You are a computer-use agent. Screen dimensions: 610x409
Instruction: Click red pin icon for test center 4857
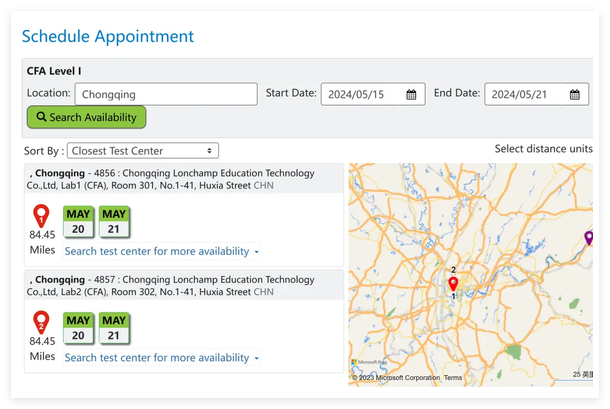point(41,323)
